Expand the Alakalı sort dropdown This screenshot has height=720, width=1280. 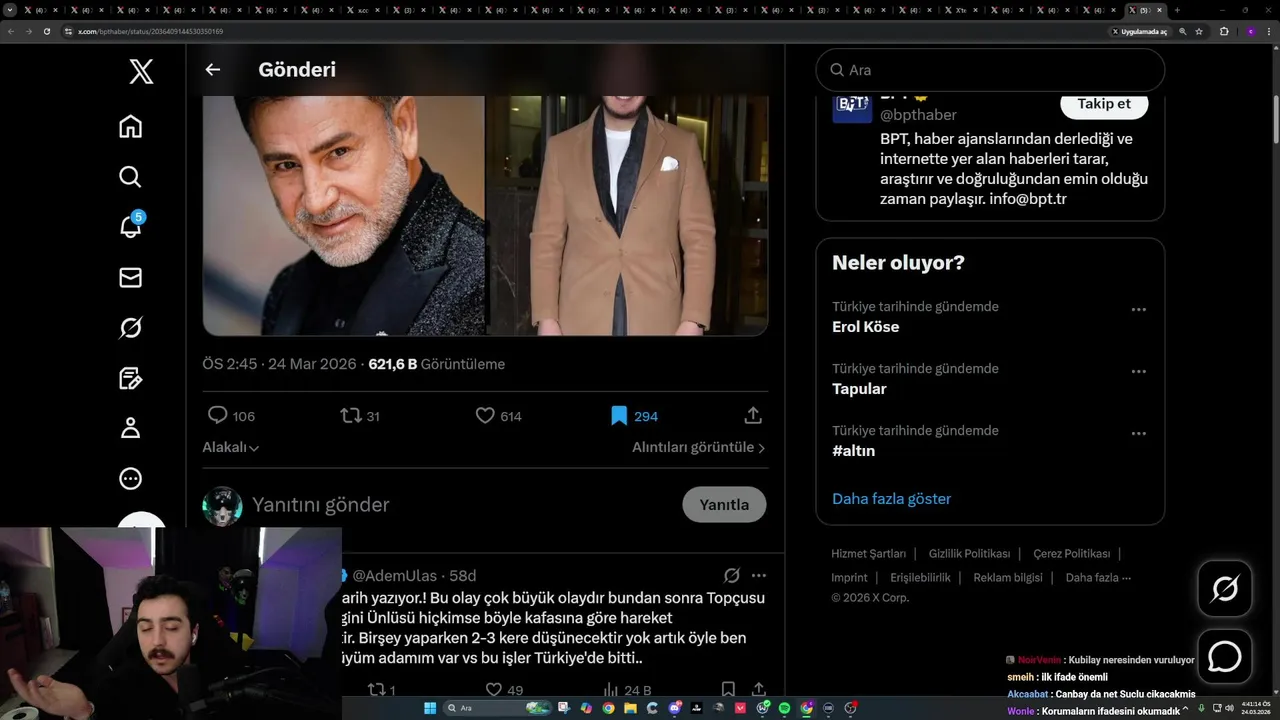(x=231, y=447)
